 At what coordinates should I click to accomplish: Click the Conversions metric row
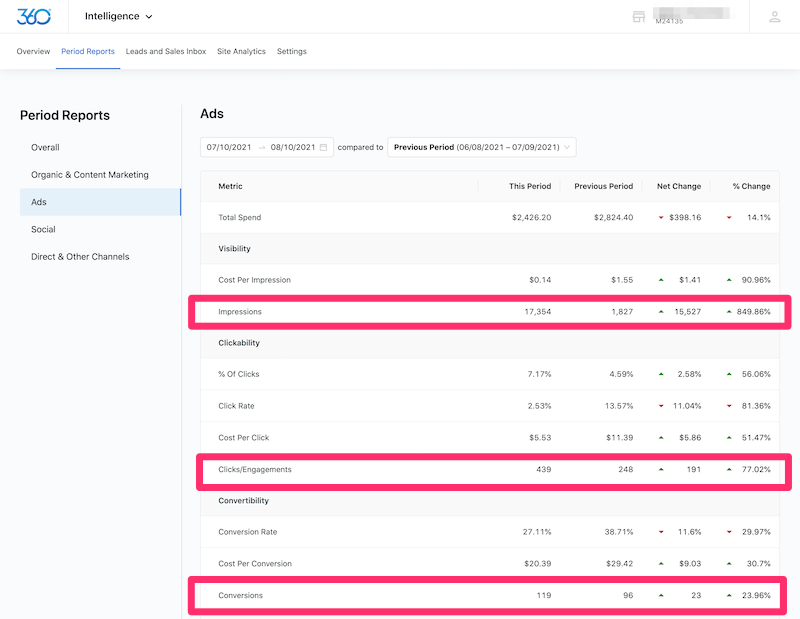(490, 594)
